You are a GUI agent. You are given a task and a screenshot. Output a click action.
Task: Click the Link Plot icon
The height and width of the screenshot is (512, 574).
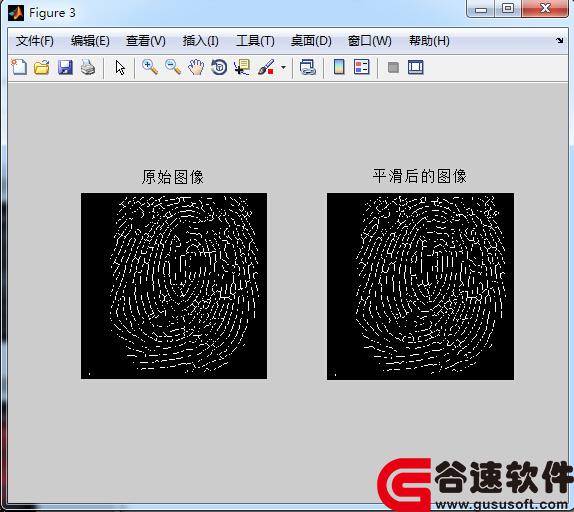coord(308,68)
